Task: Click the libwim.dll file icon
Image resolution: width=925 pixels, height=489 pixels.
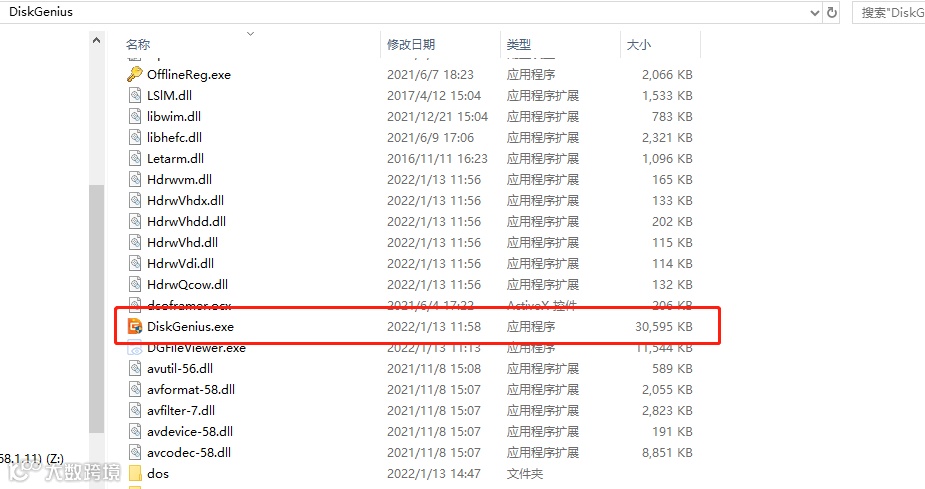Action: [135, 116]
